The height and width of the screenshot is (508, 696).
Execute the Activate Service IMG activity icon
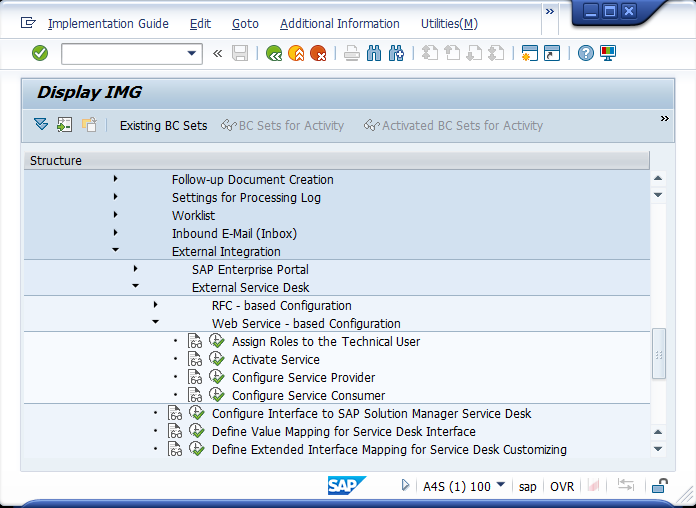point(217,360)
